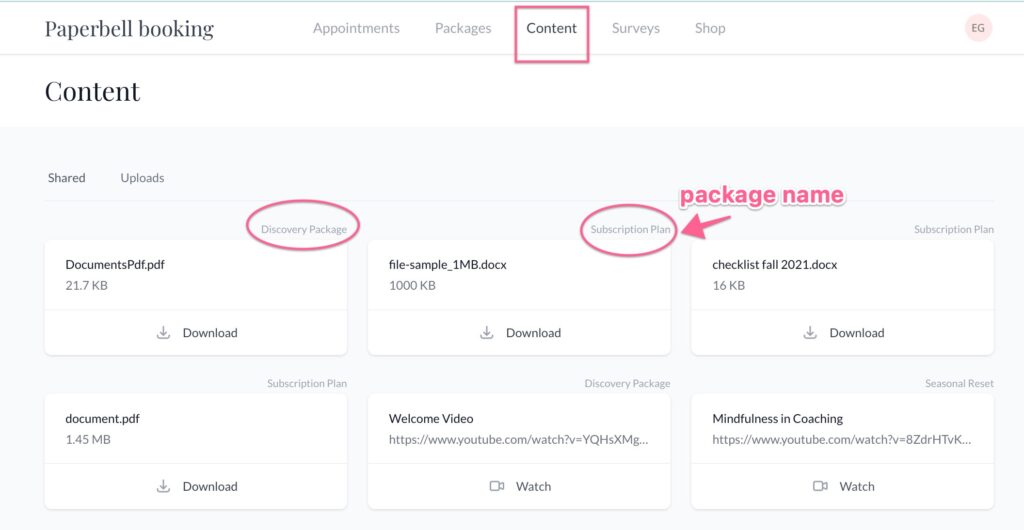Click download icon for file-sample_1MB.docx
This screenshot has width=1024, height=530.
tap(487, 333)
